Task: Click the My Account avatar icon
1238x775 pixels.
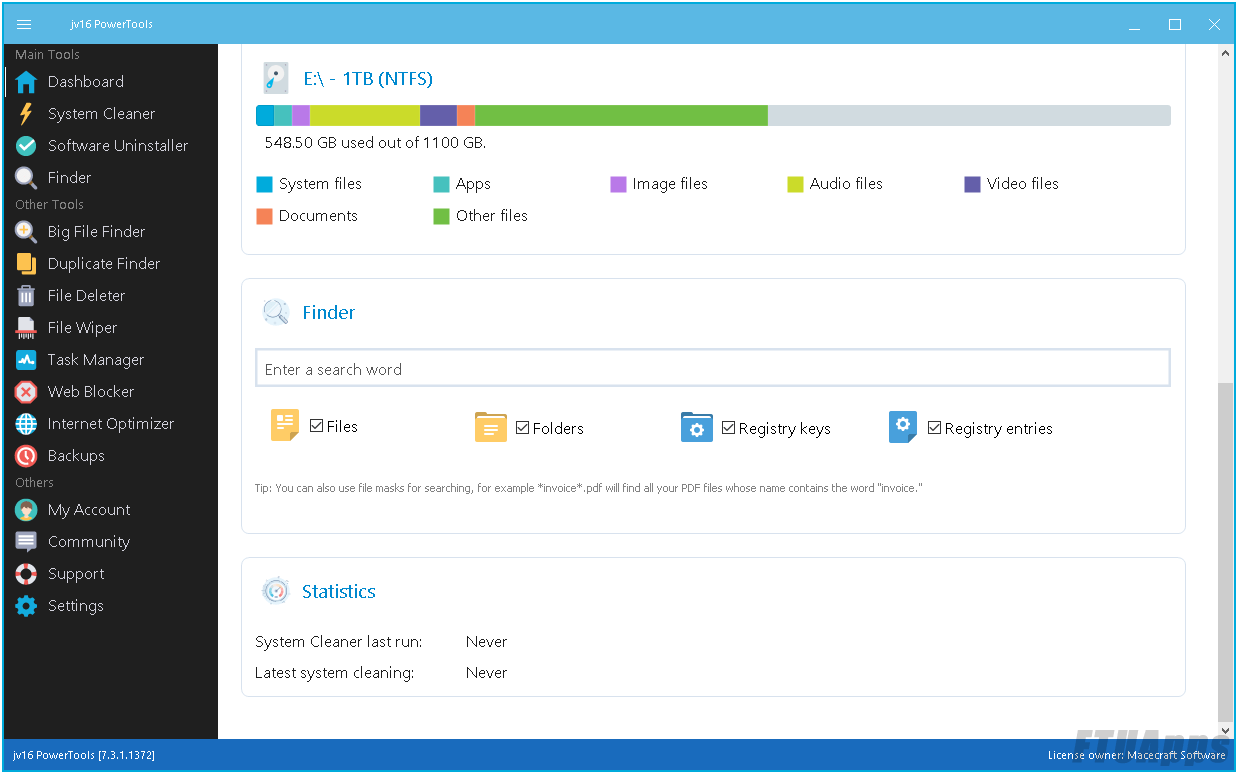Action: [26, 510]
